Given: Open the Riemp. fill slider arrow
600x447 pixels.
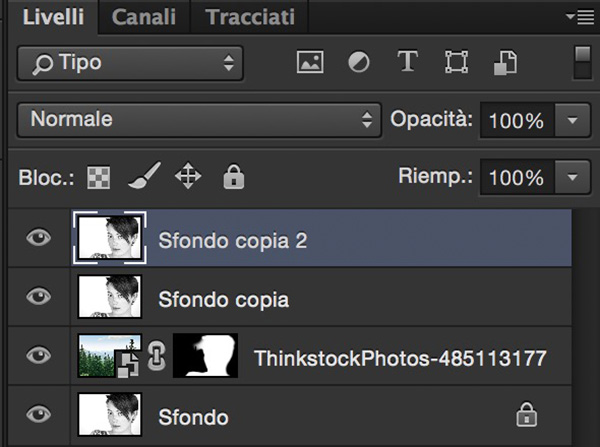Looking at the screenshot, I should click(572, 177).
